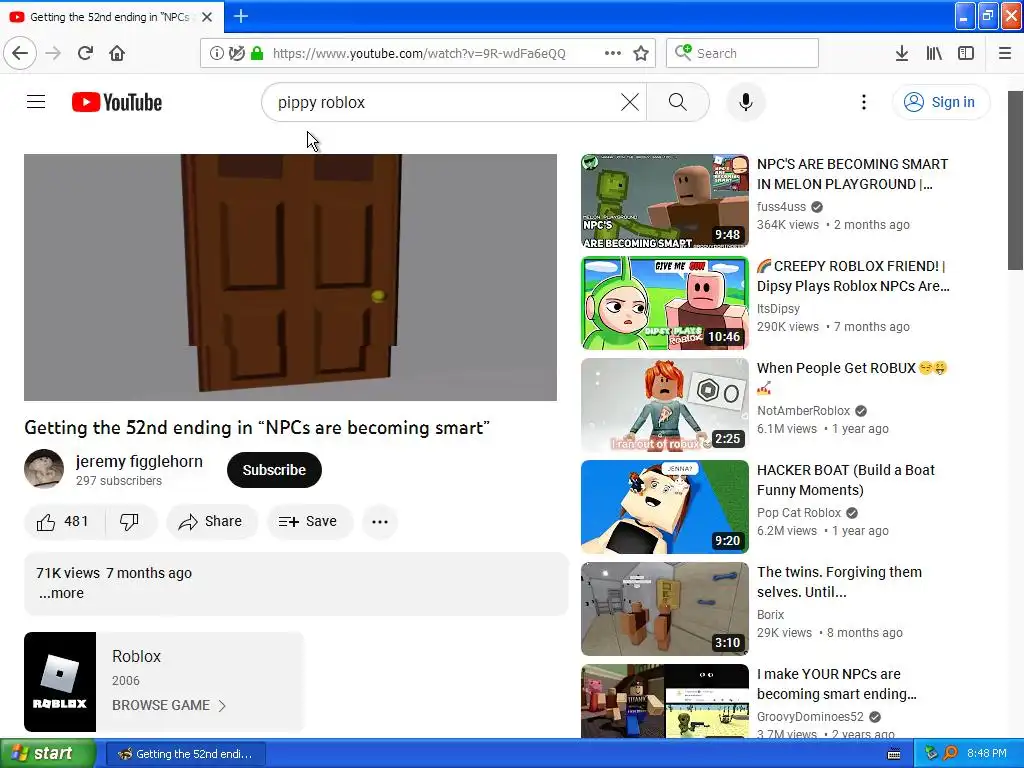Open The twins. Forgiving them selves video
This screenshot has width=1024, height=768.
839,582
